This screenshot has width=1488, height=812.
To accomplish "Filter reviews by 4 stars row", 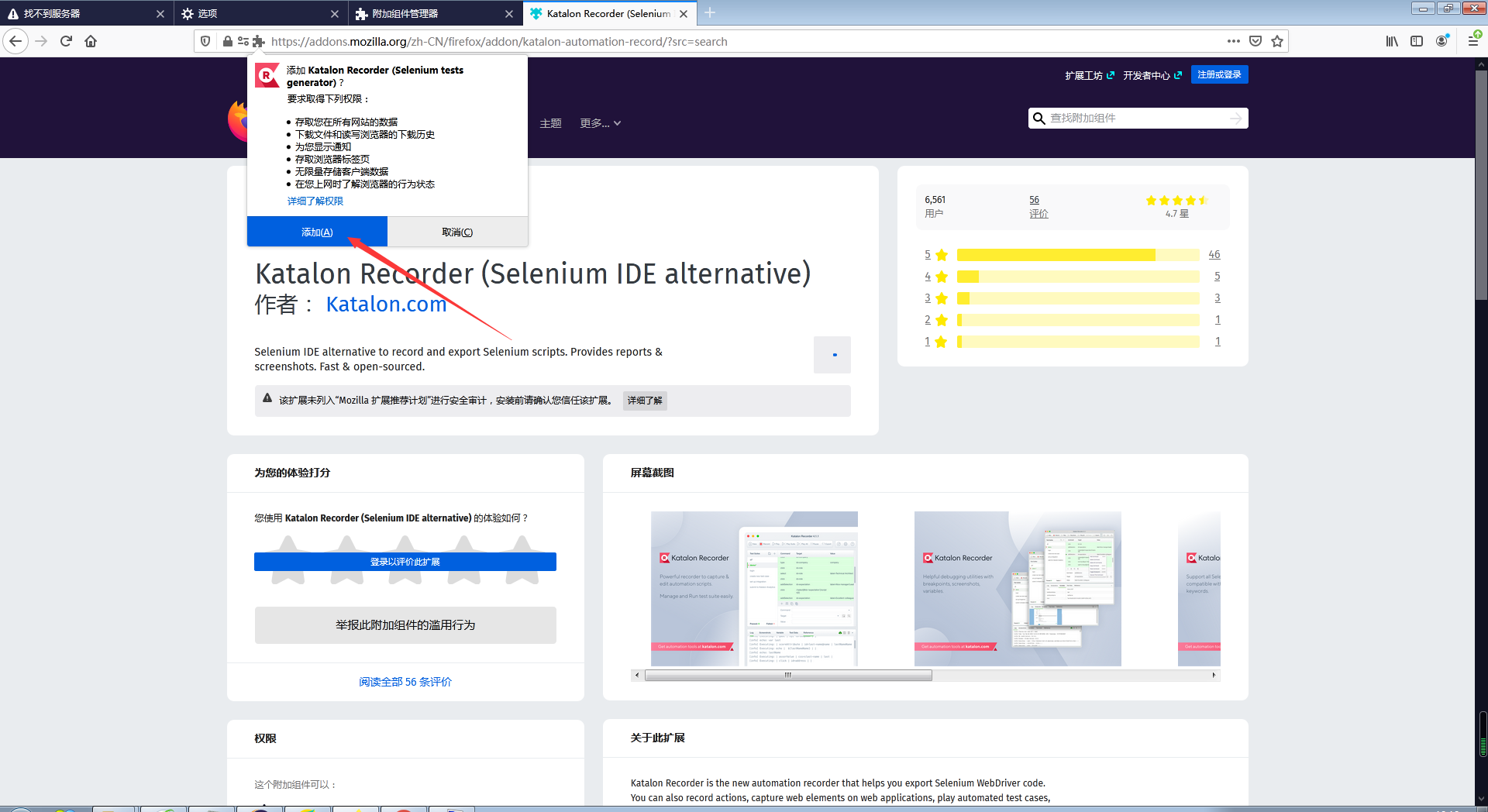I will tap(1073, 277).
